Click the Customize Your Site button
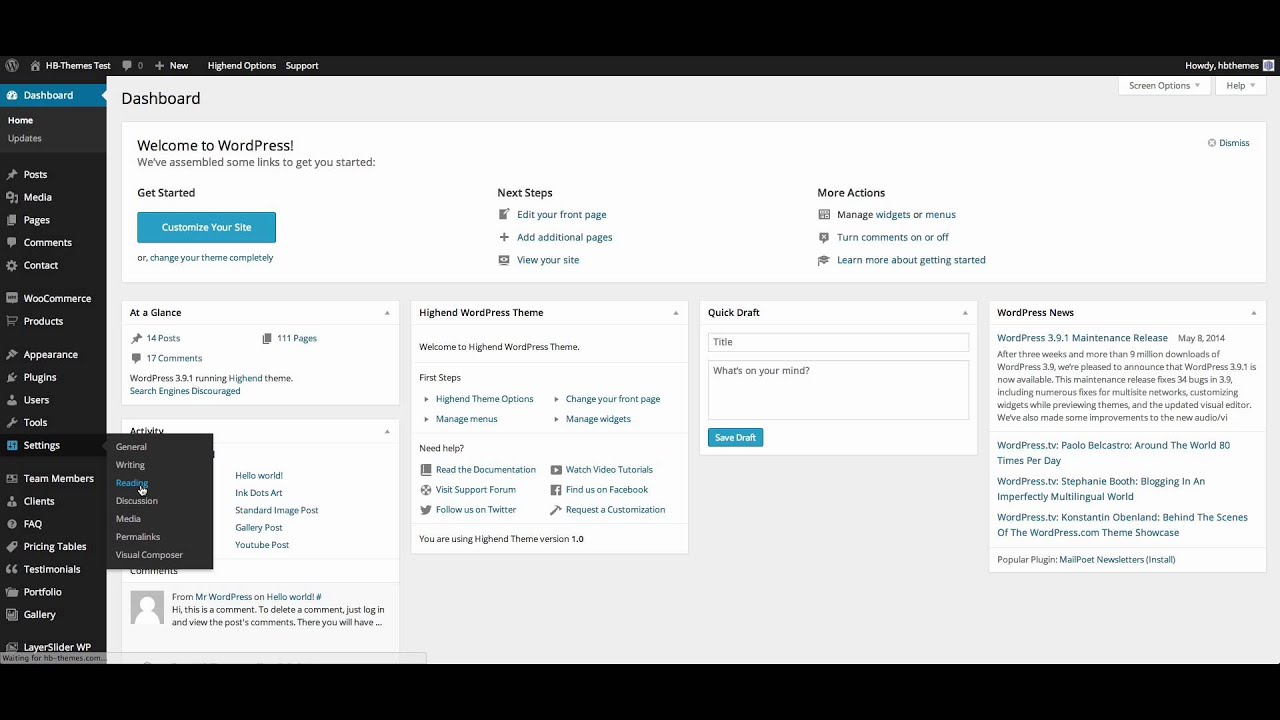This screenshot has height=720, width=1280. coord(206,227)
